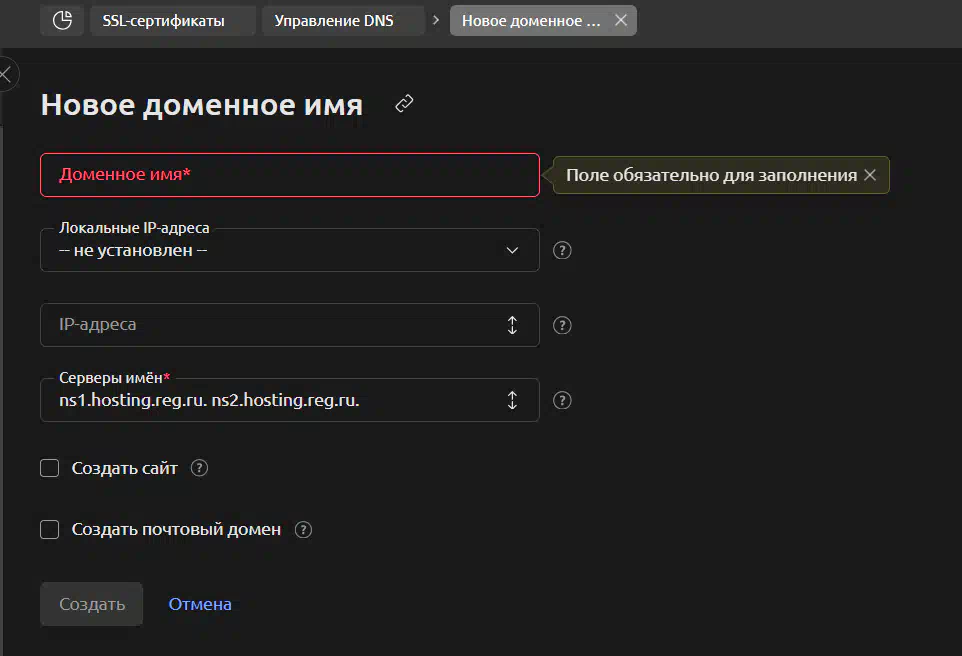Screen dimensions: 962x656
Task: Show help for Серверы имён field
Action: point(562,400)
